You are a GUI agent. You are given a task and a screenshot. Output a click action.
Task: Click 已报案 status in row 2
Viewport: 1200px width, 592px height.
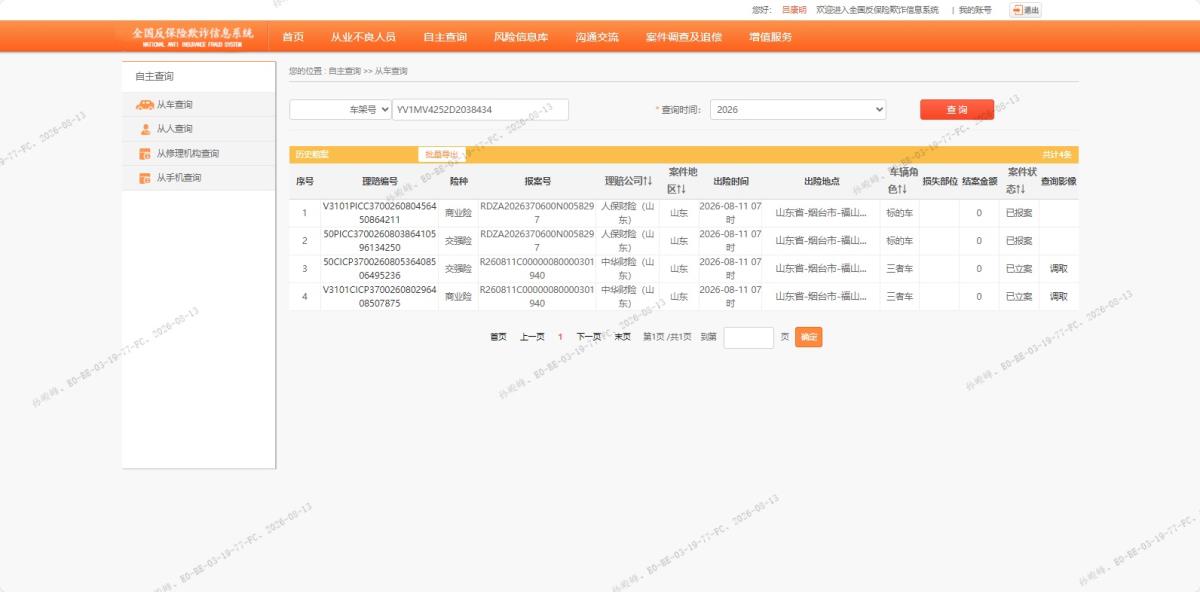[x=1018, y=241]
